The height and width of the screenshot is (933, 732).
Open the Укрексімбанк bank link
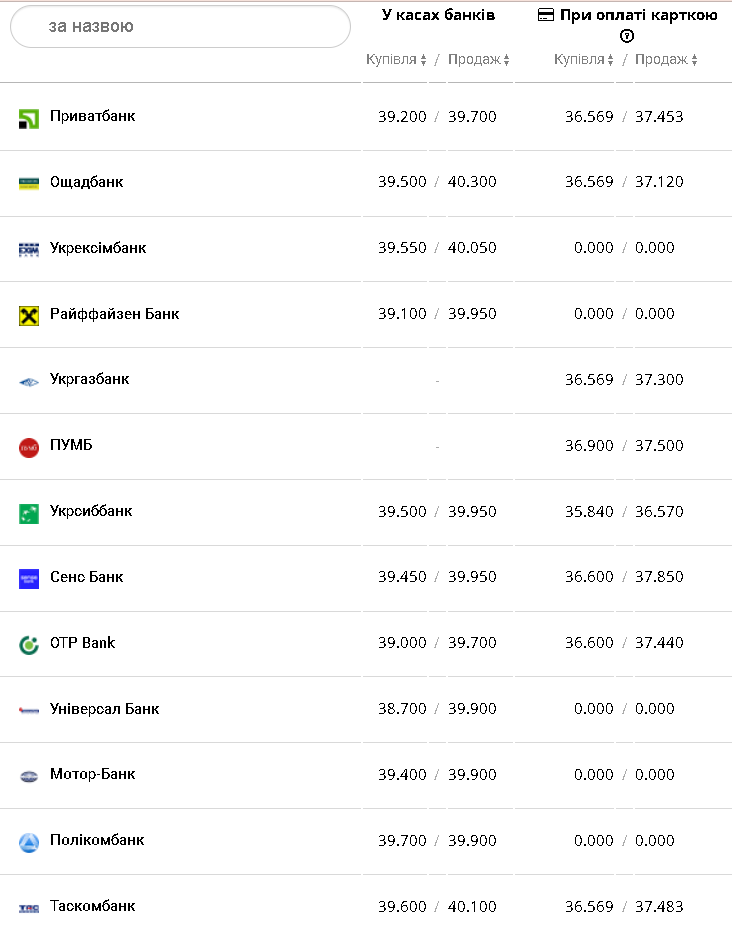pyautogui.click(x=98, y=248)
